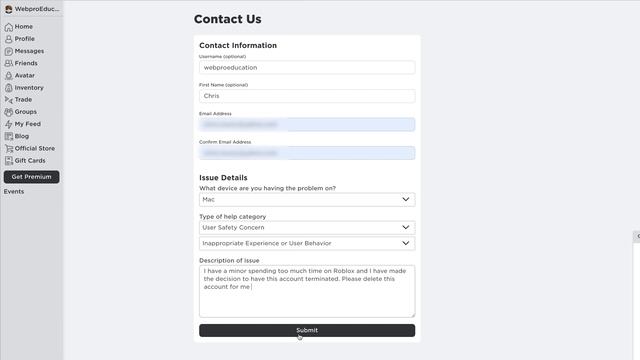Open the Friends icon in sidebar
The image size is (640, 360).
(x=9, y=64)
